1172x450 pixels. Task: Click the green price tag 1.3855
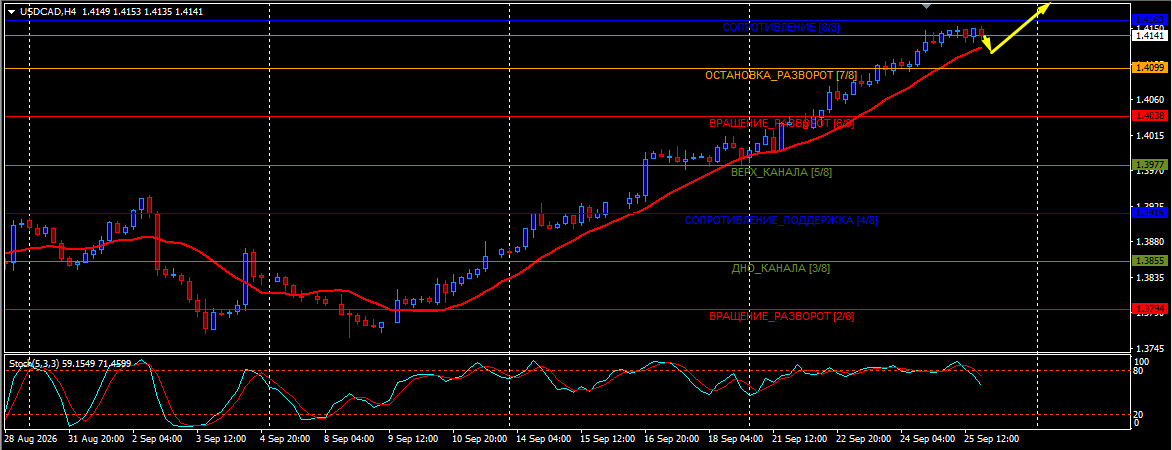pyautogui.click(x=1148, y=261)
